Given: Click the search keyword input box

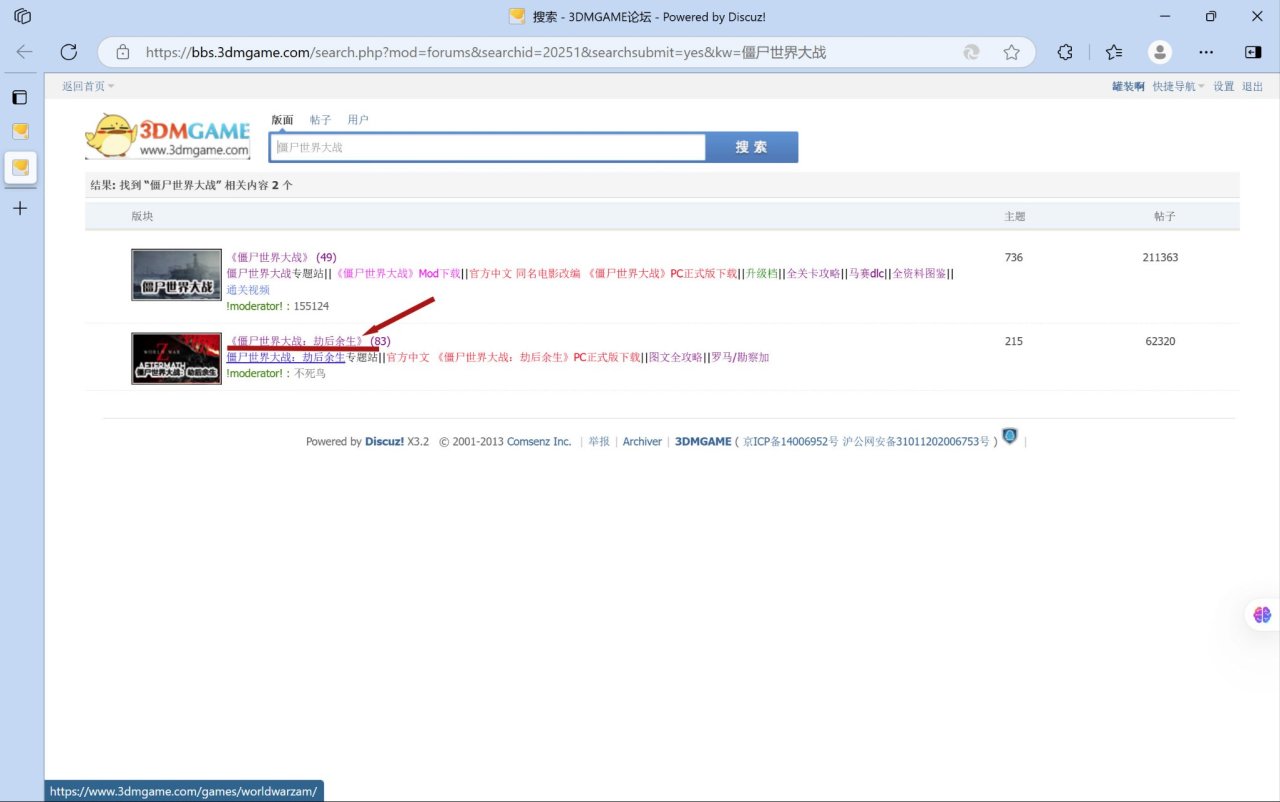Looking at the screenshot, I should point(488,147).
